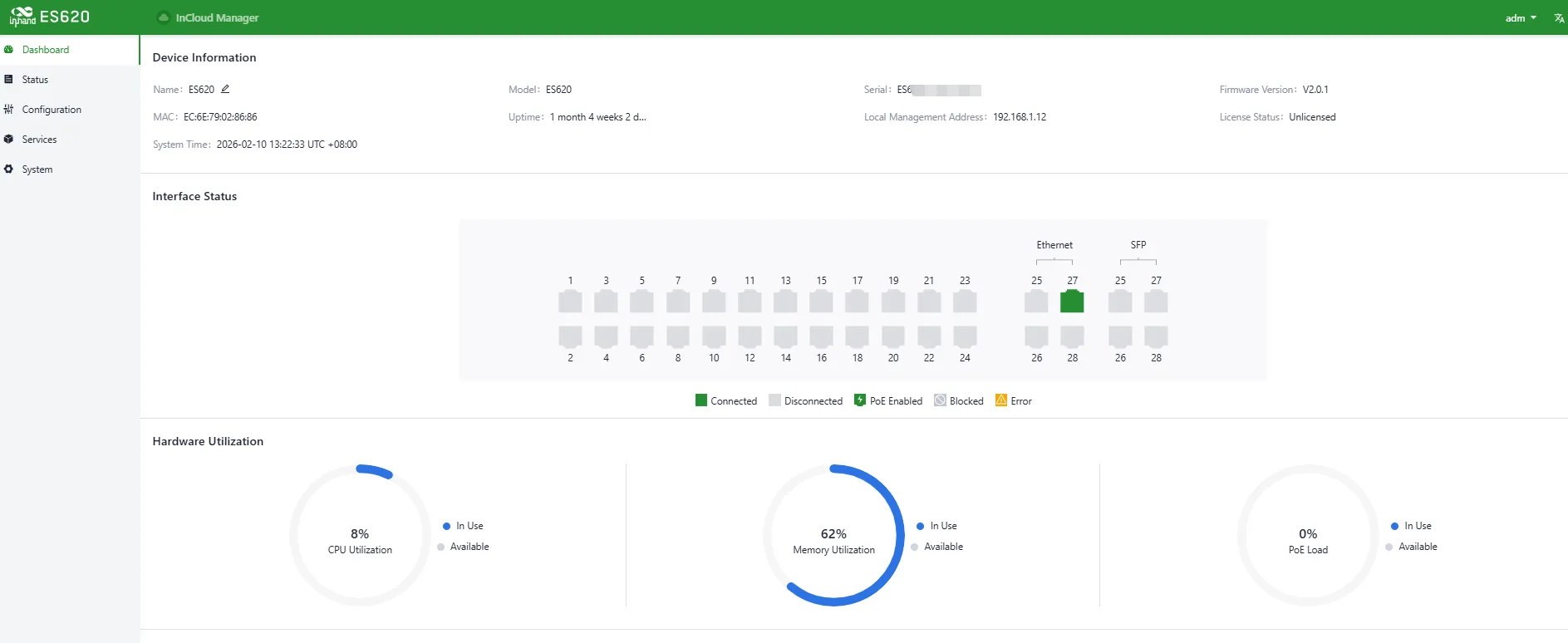Choose port 14 icon
This screenshot has width=1568, height=643.
[785, 336]
